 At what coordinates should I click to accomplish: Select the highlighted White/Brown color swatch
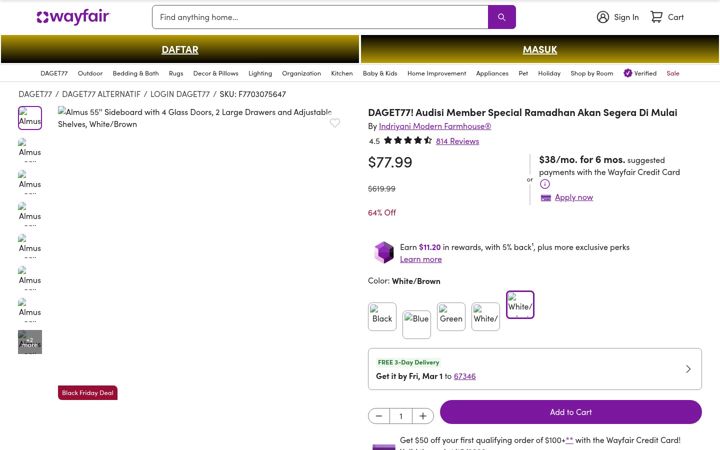tap(520, 304)
